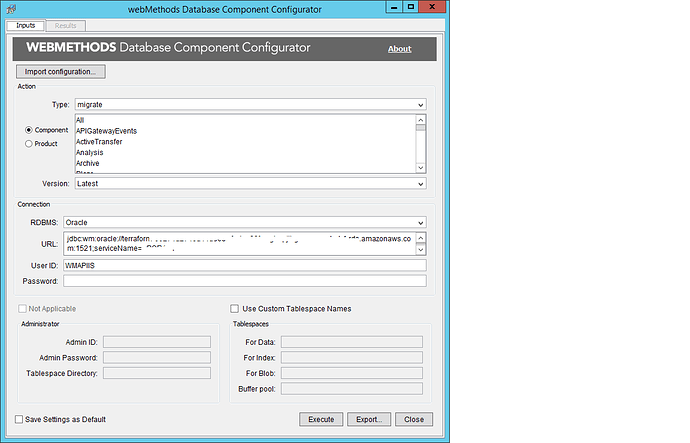Click the URL field scroll up arrow
690x443 pixels.
(x=421, y=238)
